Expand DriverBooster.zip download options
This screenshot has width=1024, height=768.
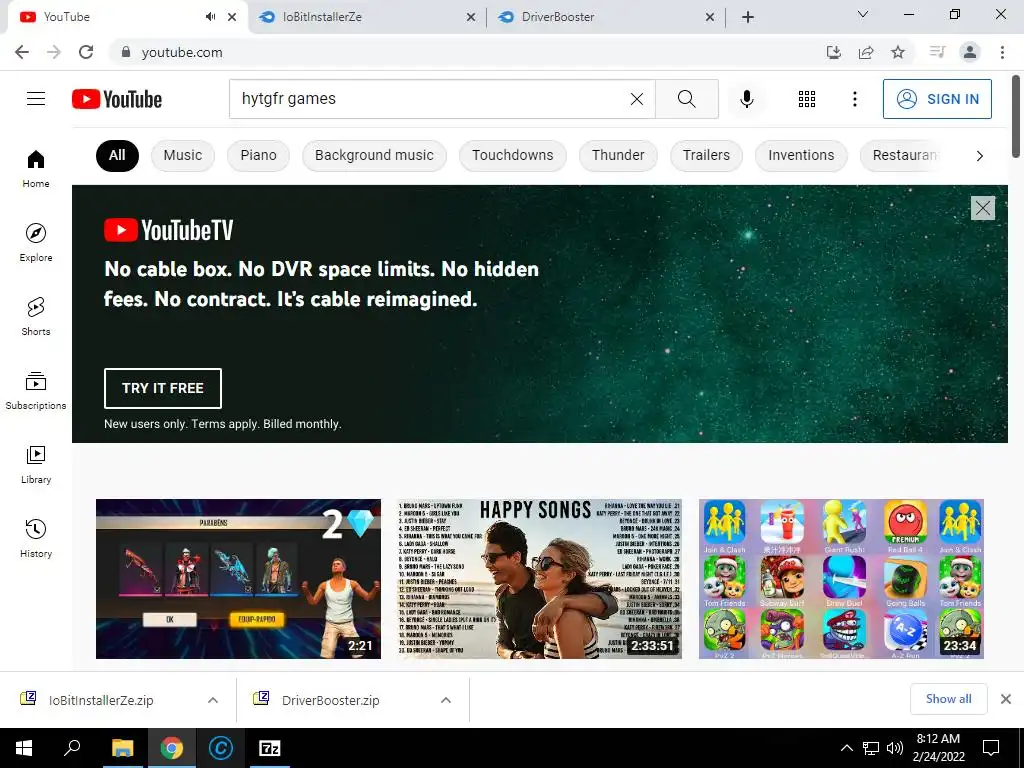coord(446,700)
